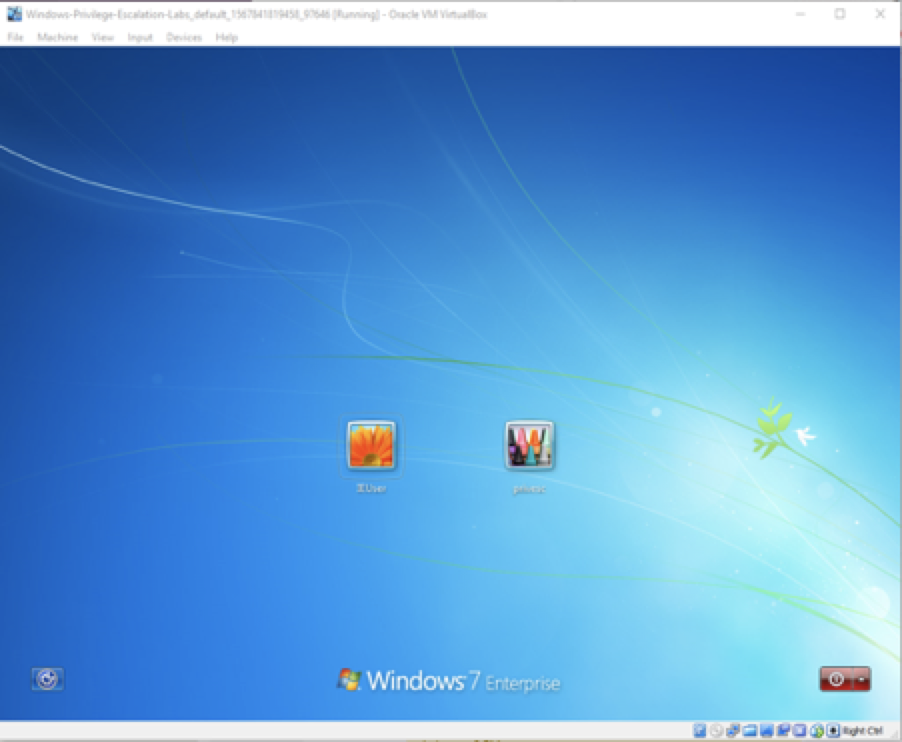Expand the shutdown options arrow

[862, 679]
